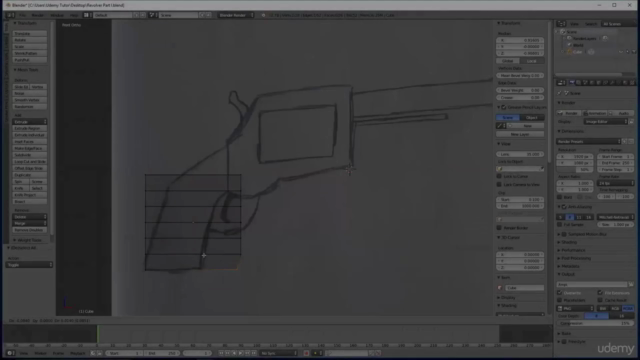The height and width of the screenshot is (360, 640).
Task: Select Object grease pencil source
Action: 532,118
